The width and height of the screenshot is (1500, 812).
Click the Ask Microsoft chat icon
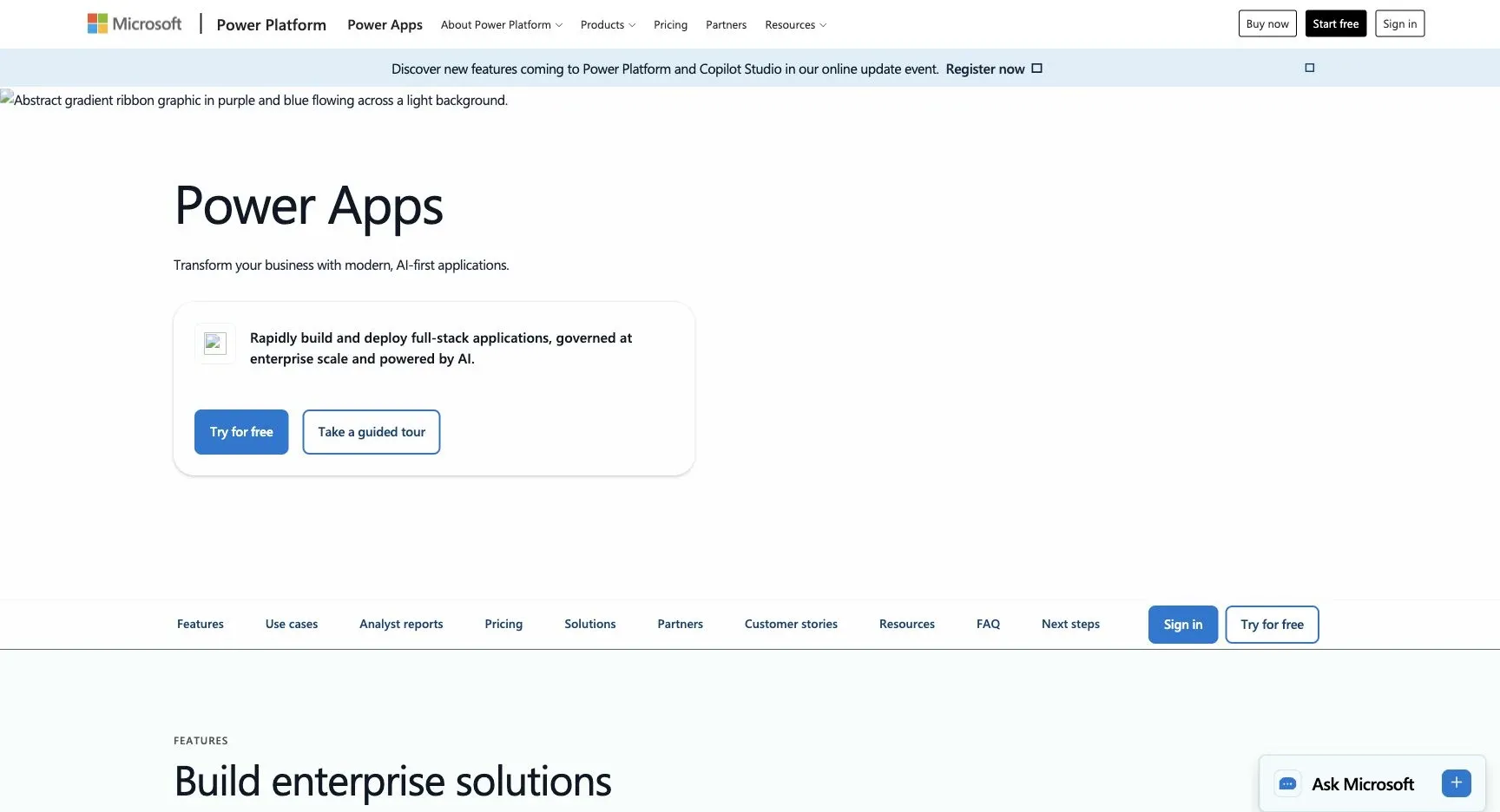coord(1288,784)
